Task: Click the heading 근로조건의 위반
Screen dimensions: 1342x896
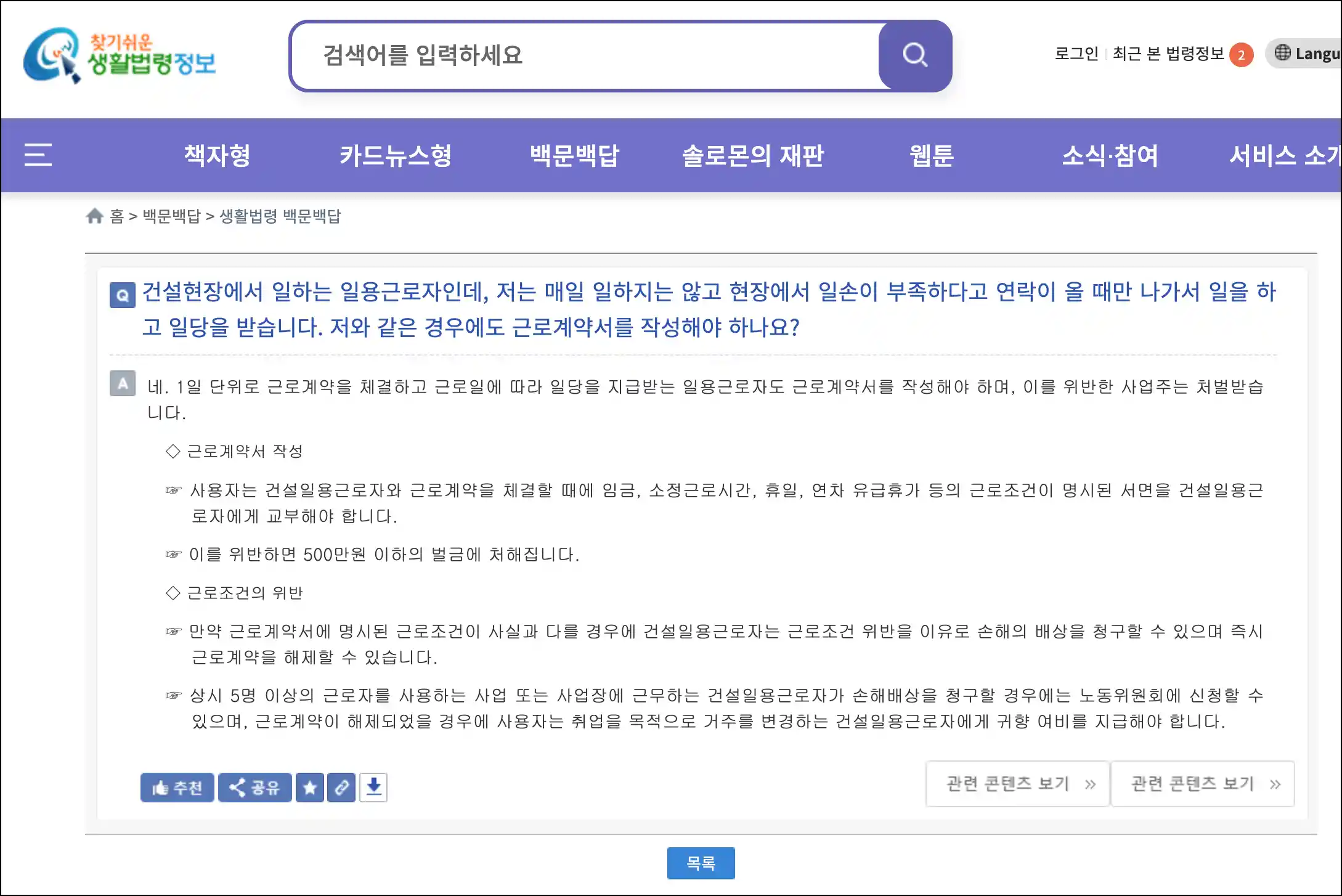Action: click(x=245, y=593)
